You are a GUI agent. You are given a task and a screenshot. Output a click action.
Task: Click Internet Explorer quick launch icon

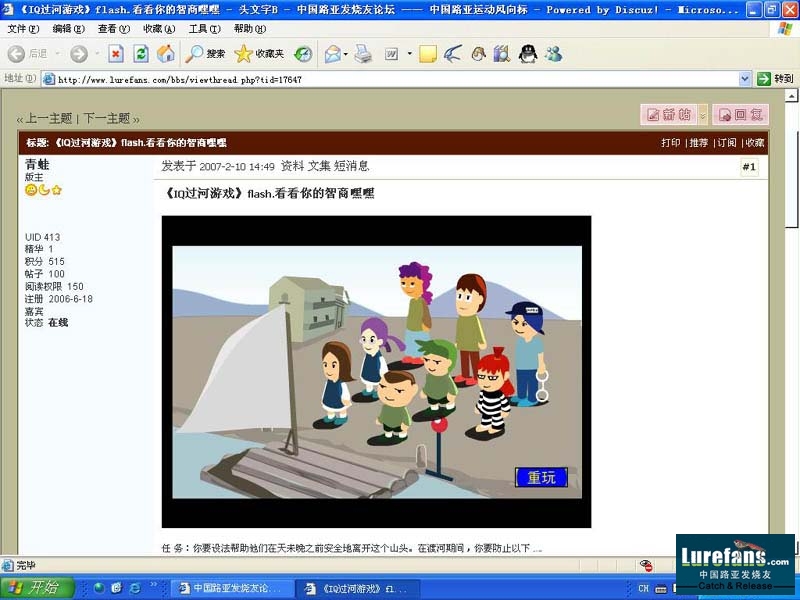(x=135, y=588)
